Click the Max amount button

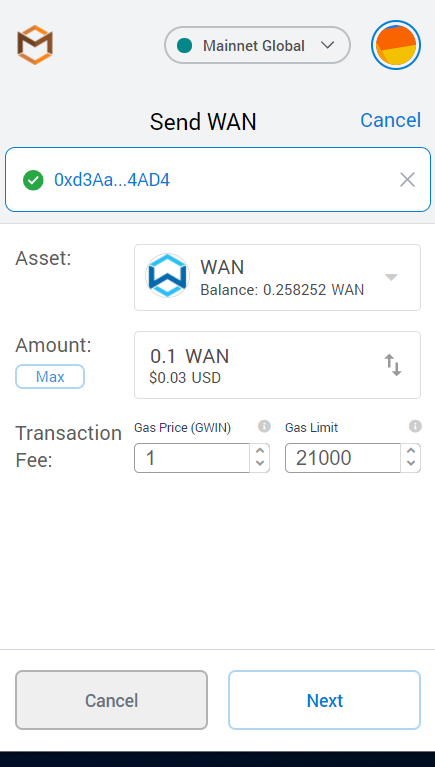pyautogui.click(x=50, y=377)
